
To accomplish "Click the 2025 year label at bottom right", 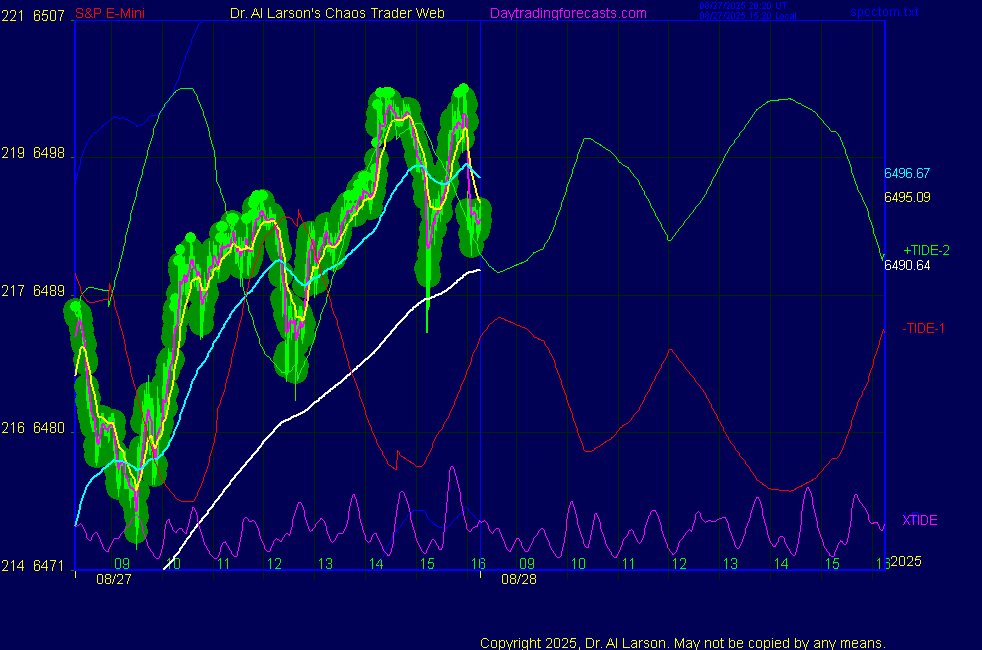I will pos(905,561).
